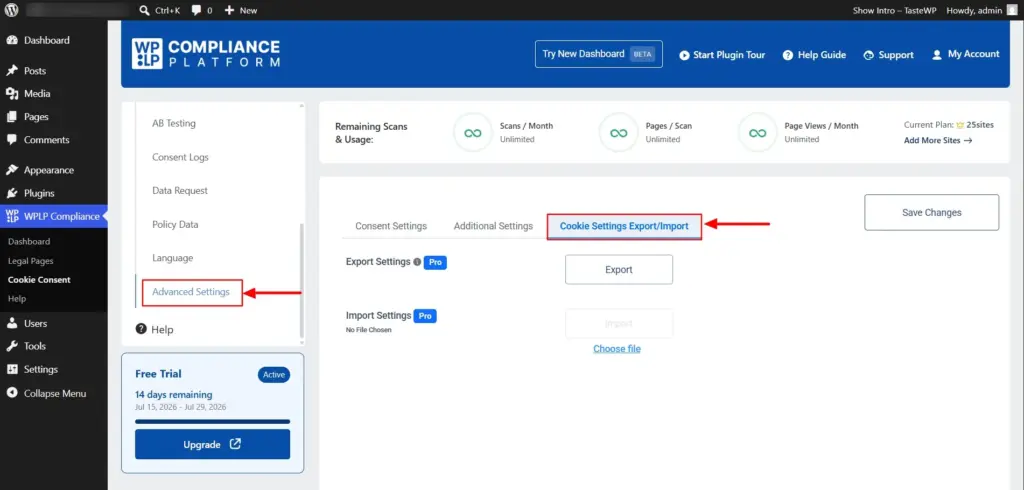Click the Support headset icon

click(869, 56)
